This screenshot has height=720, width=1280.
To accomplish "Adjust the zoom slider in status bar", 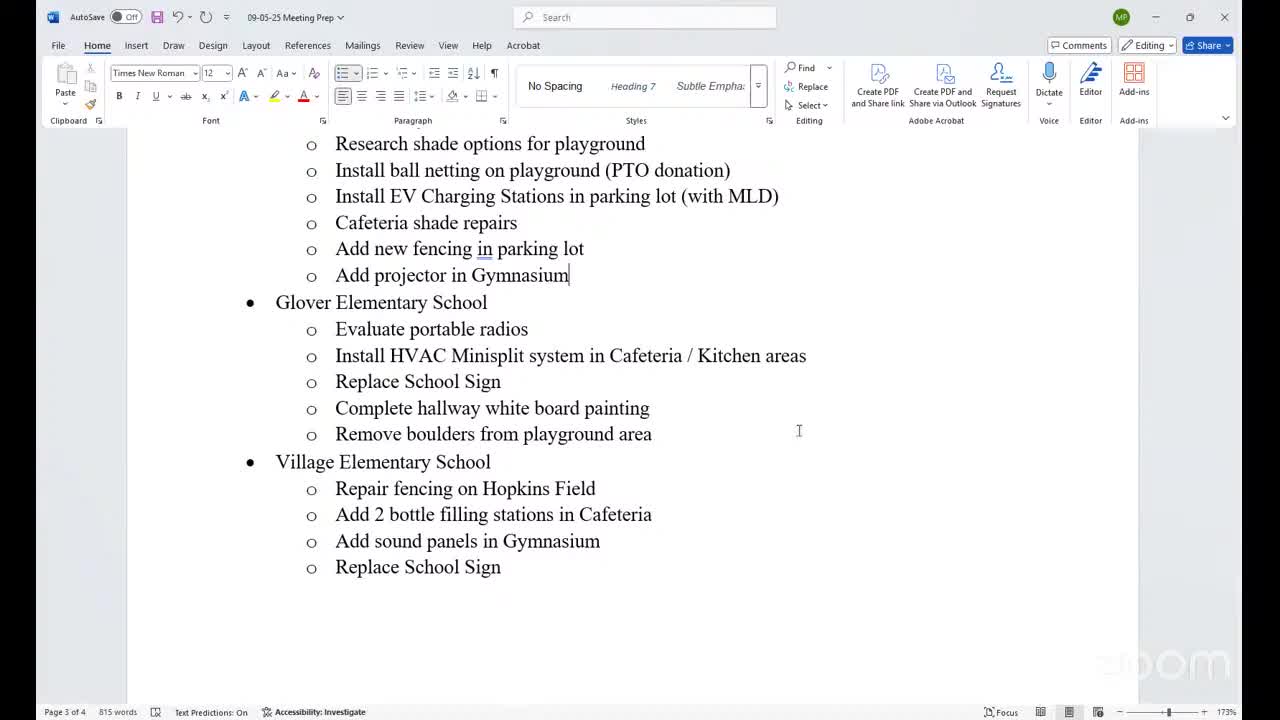I will tap(1168, 712).
